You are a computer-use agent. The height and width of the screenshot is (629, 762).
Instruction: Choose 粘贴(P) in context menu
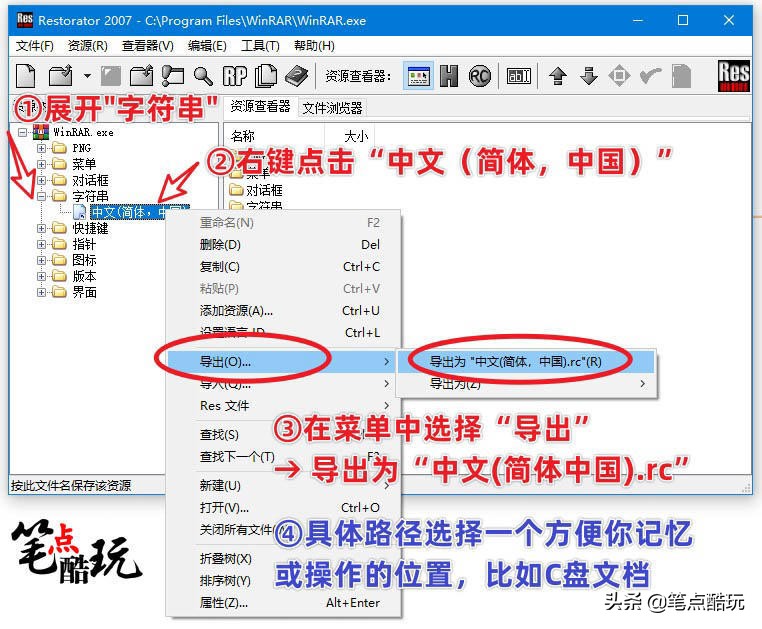pyautogui.click(x=284, y=288)
